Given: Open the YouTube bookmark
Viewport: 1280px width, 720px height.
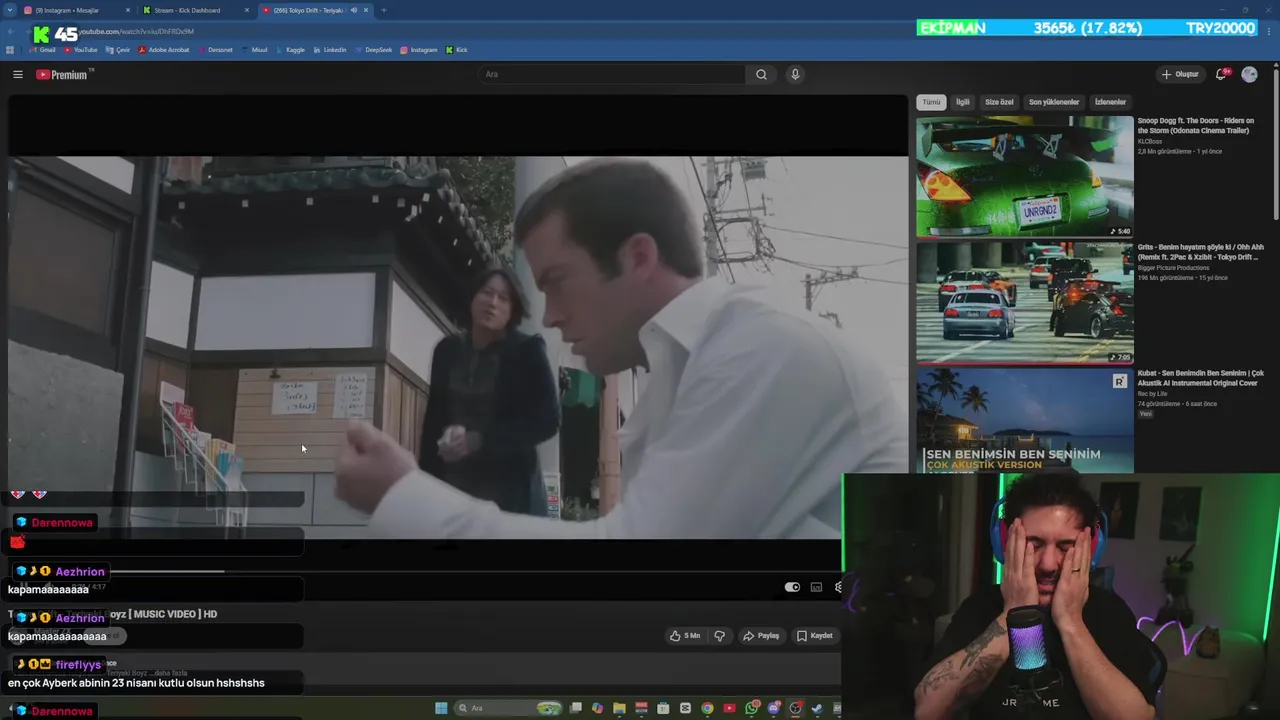Looking at the screenshot, I should coord(80,50).
